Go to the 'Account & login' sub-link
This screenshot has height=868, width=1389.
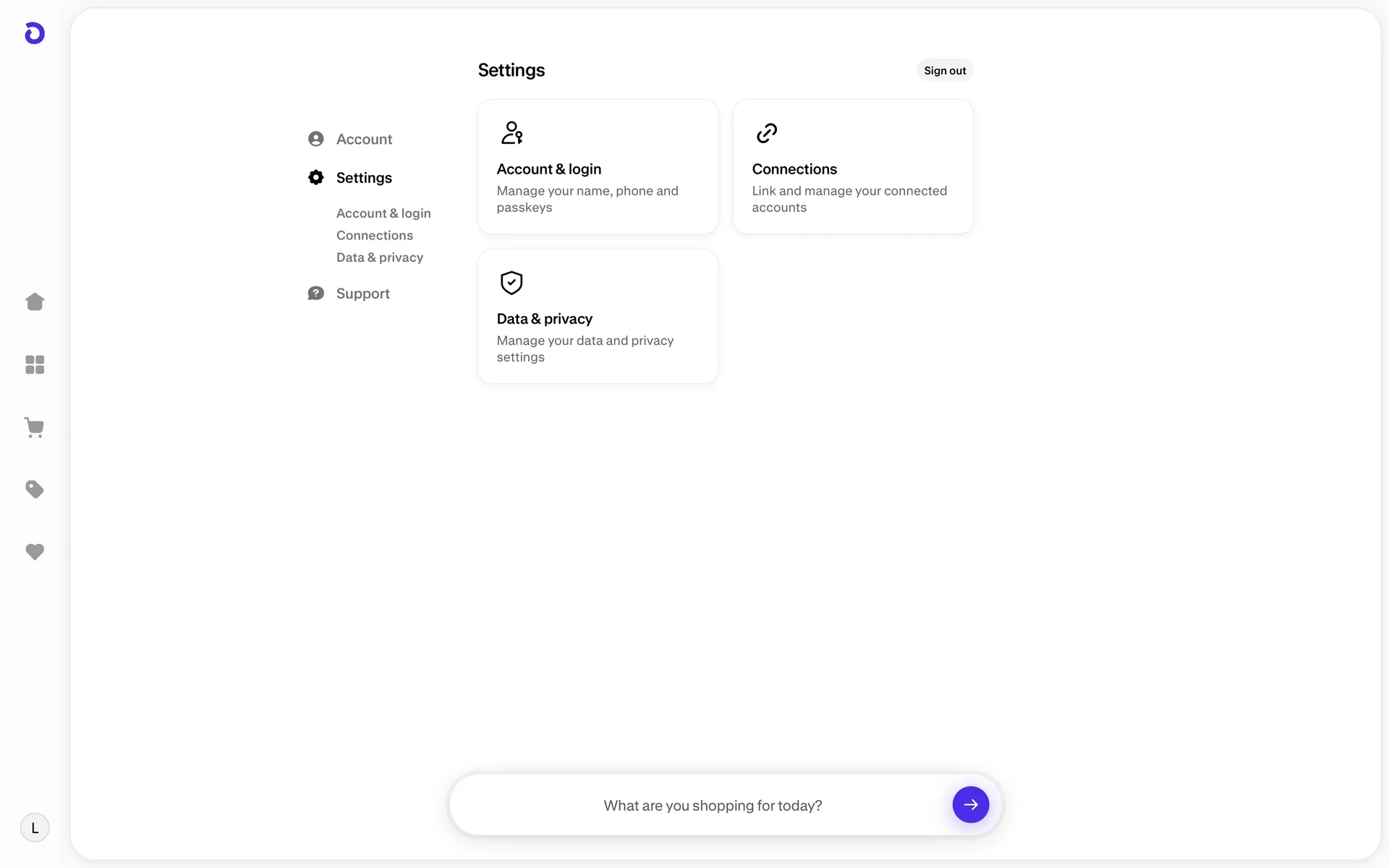tap(383, 213)
